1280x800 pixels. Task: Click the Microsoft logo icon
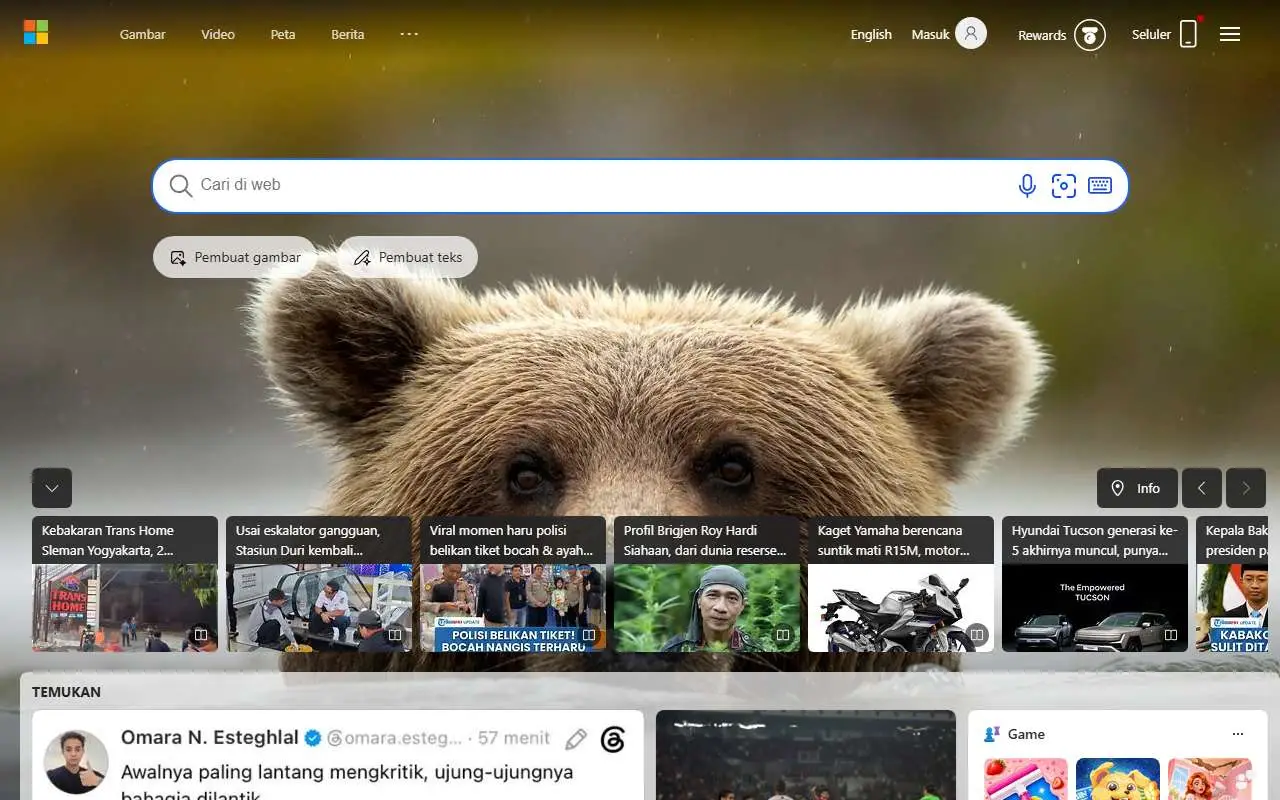click(36, 32)
